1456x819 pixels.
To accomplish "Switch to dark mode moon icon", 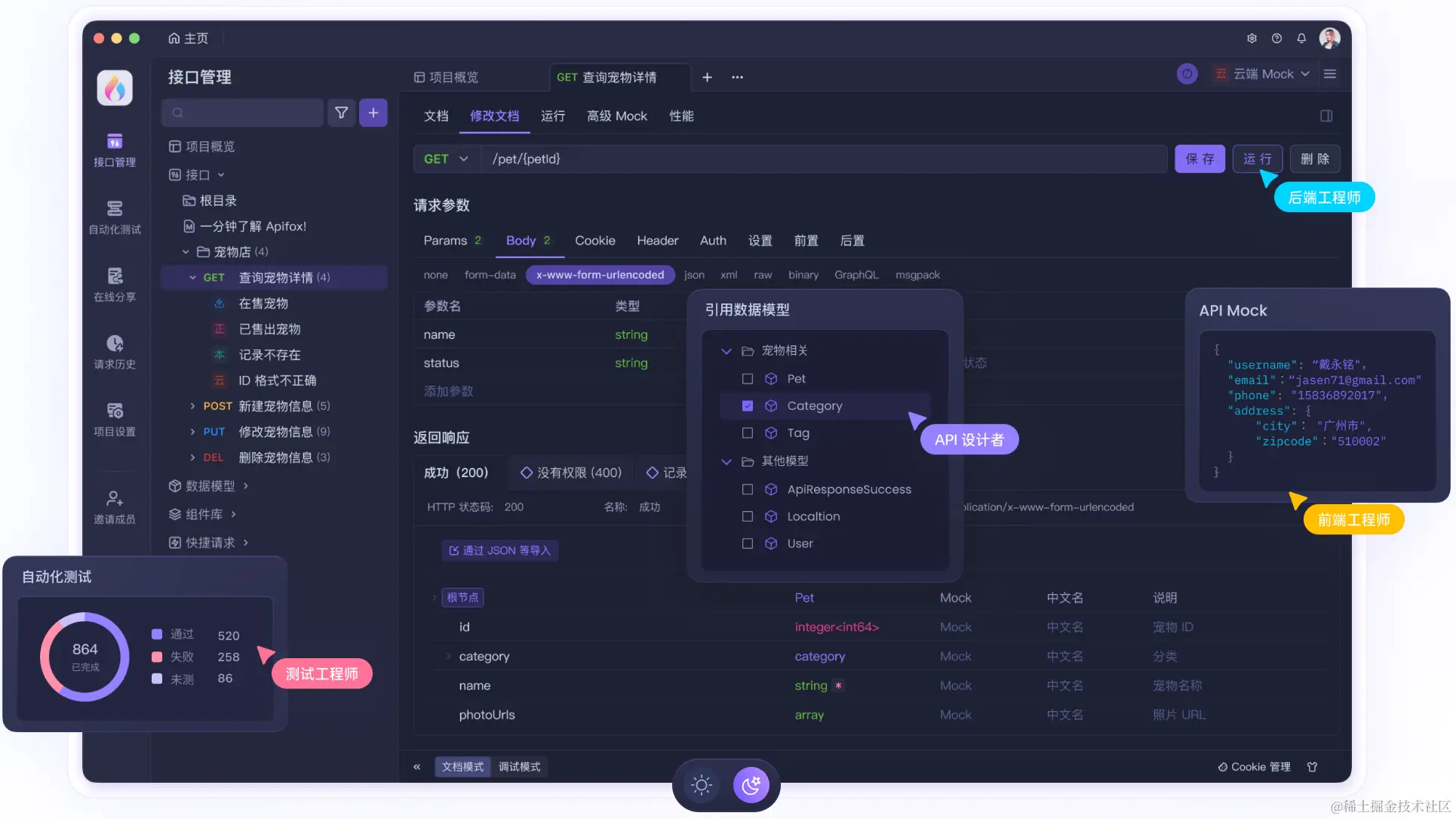I will [751, 786].
